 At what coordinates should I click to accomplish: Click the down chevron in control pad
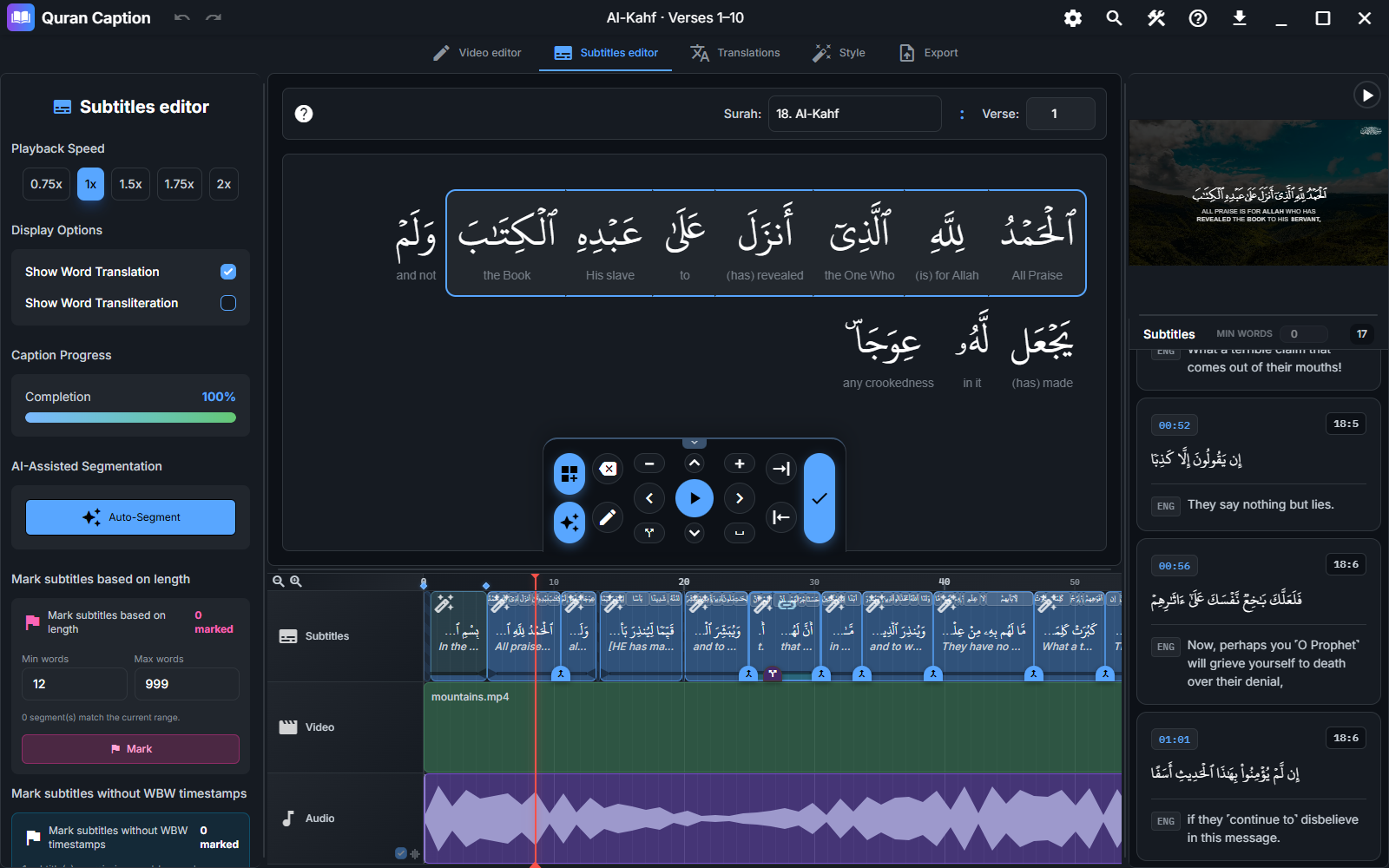(694, 533)
